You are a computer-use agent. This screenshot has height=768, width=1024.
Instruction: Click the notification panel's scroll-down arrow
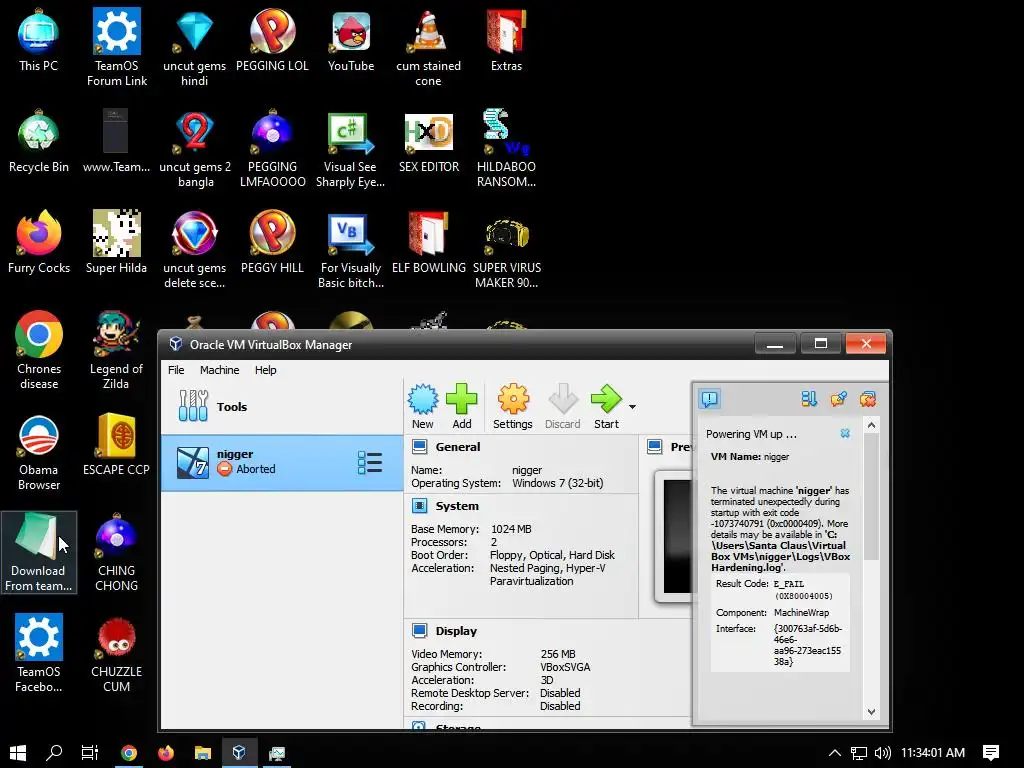871,712
